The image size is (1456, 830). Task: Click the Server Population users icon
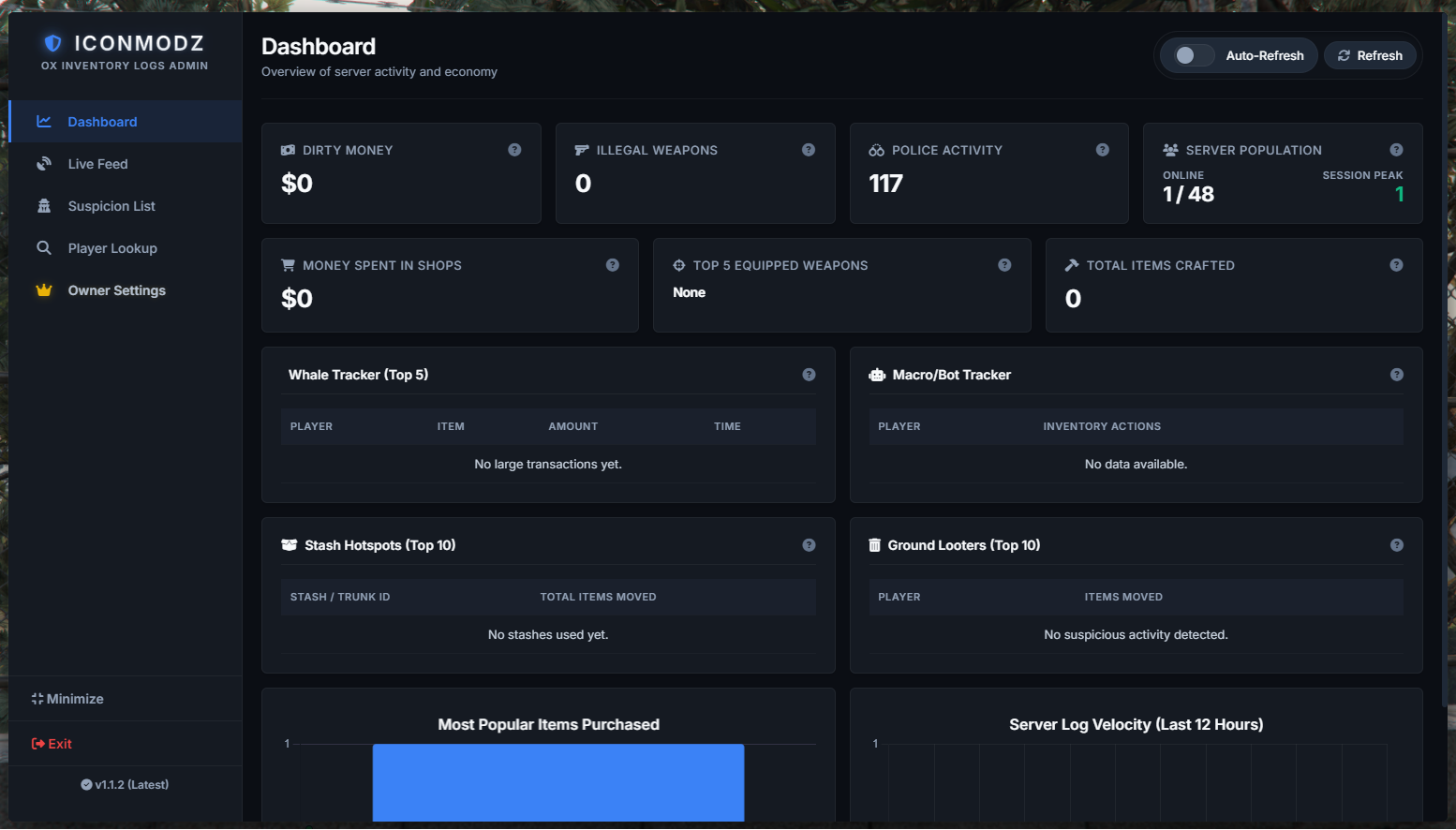coord(1170,150)
